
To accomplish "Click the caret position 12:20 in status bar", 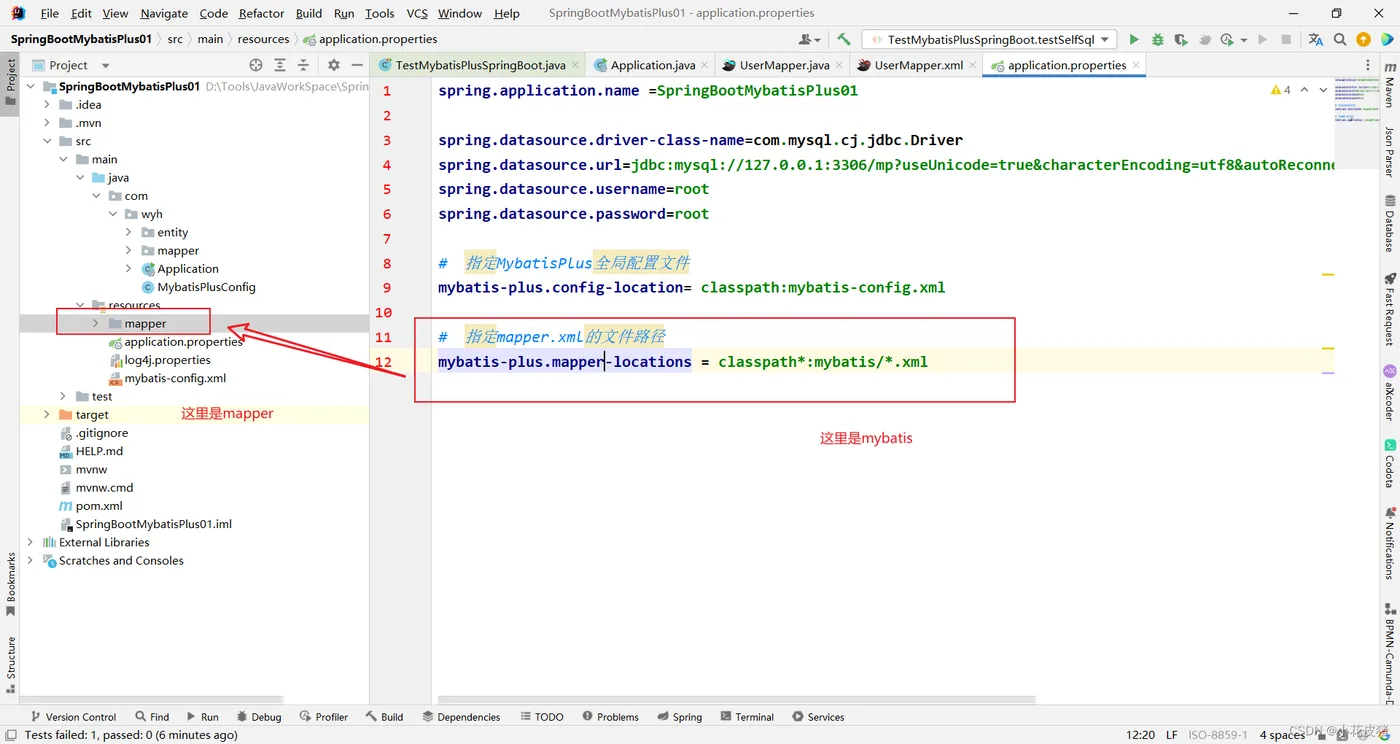I will (x=1141, y=735).
